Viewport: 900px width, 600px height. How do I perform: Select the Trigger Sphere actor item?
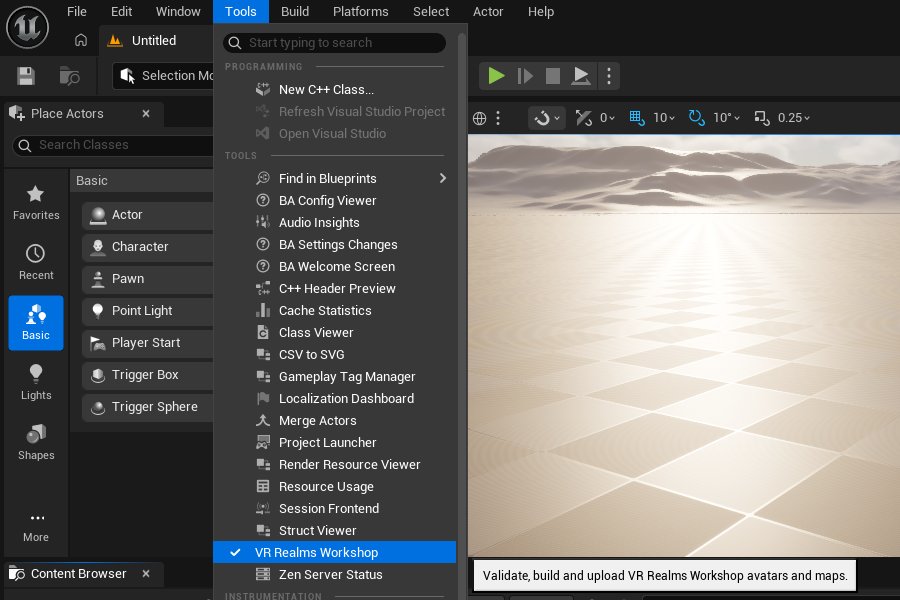click(x=148, y=407)
